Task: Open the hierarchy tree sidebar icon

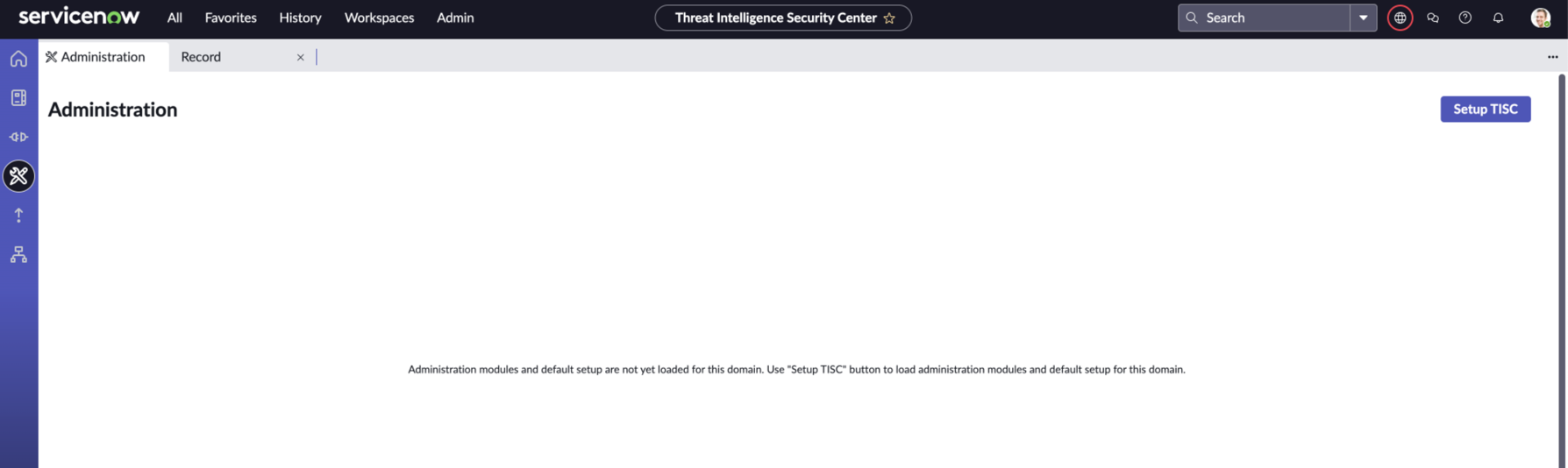Action: [x=18, y=254]
